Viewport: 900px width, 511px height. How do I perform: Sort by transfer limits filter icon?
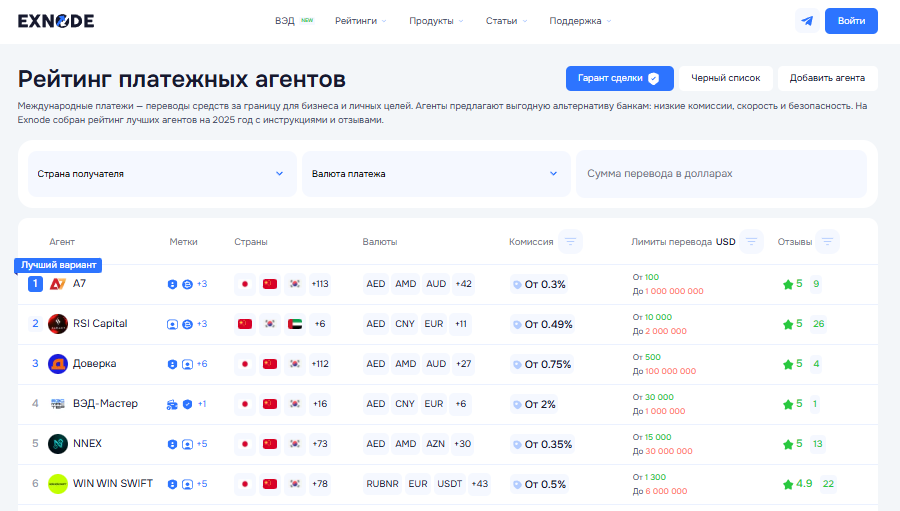[751, 242]
